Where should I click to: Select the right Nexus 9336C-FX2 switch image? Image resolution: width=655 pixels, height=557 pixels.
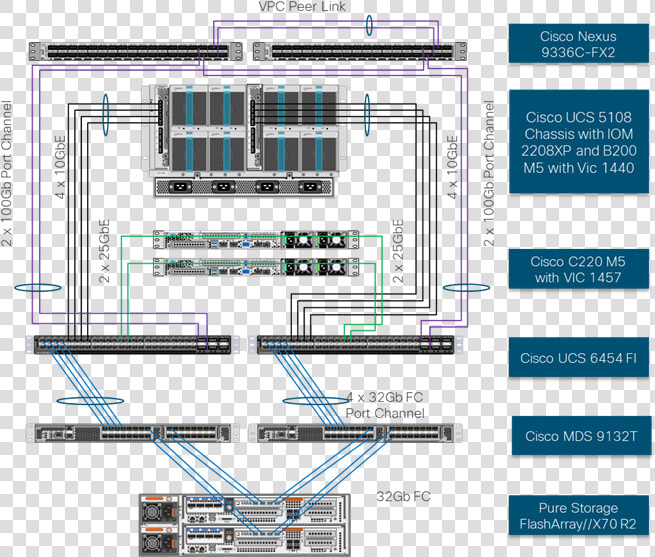pyautogui.click(x=360, y=52)
